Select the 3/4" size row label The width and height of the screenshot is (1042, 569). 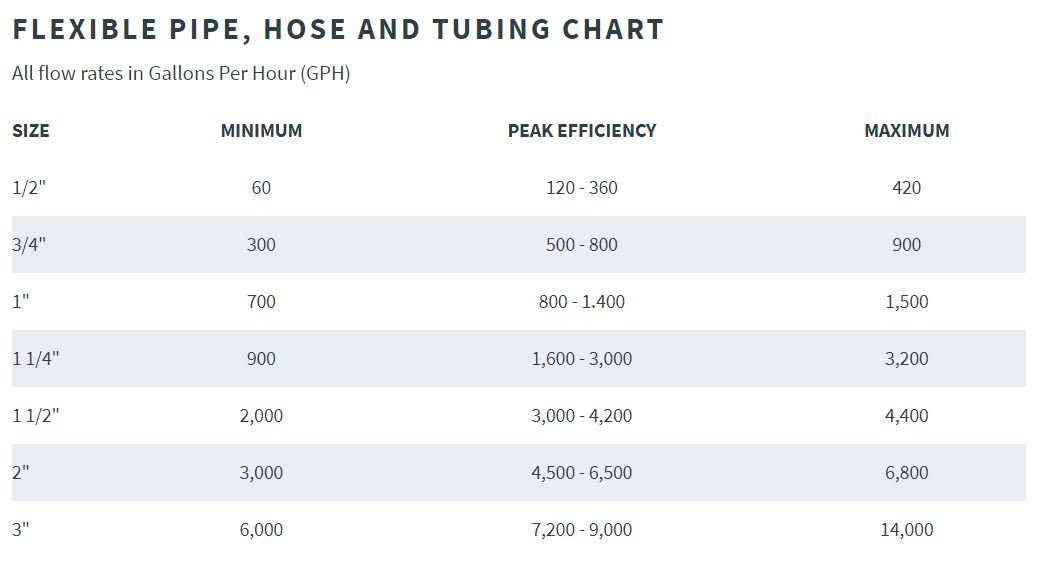29,245
